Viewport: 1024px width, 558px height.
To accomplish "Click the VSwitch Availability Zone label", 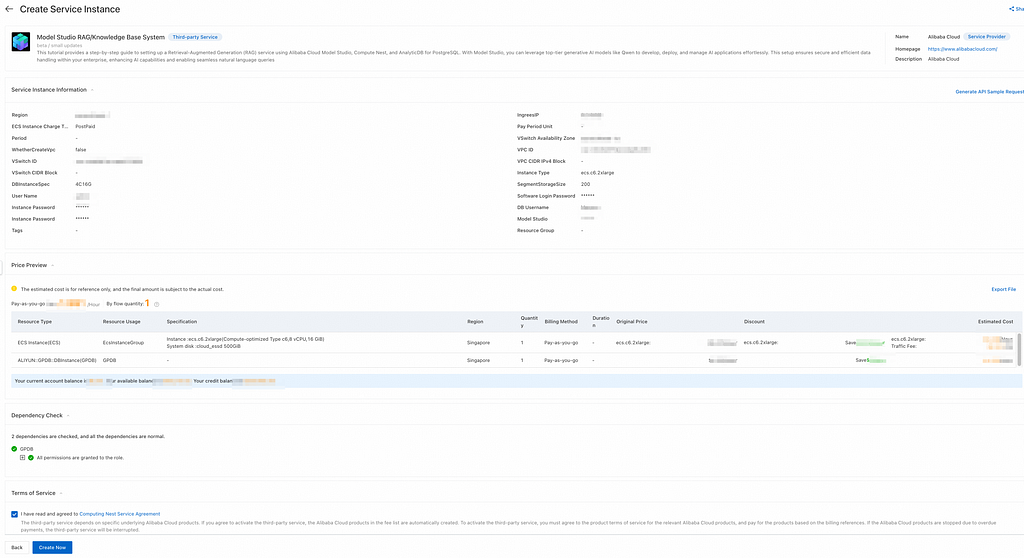I will (x=546, y=138).
